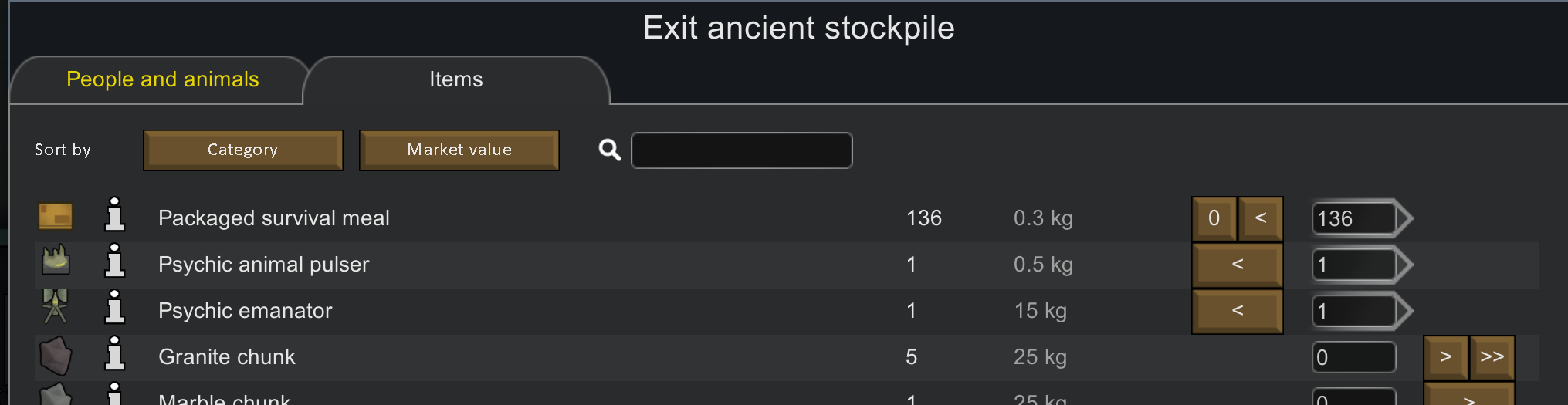Image resolution: width=1568 pixels, height=405 pixels.
Task: Click the Granite chunk item icon
Action: 56,356
